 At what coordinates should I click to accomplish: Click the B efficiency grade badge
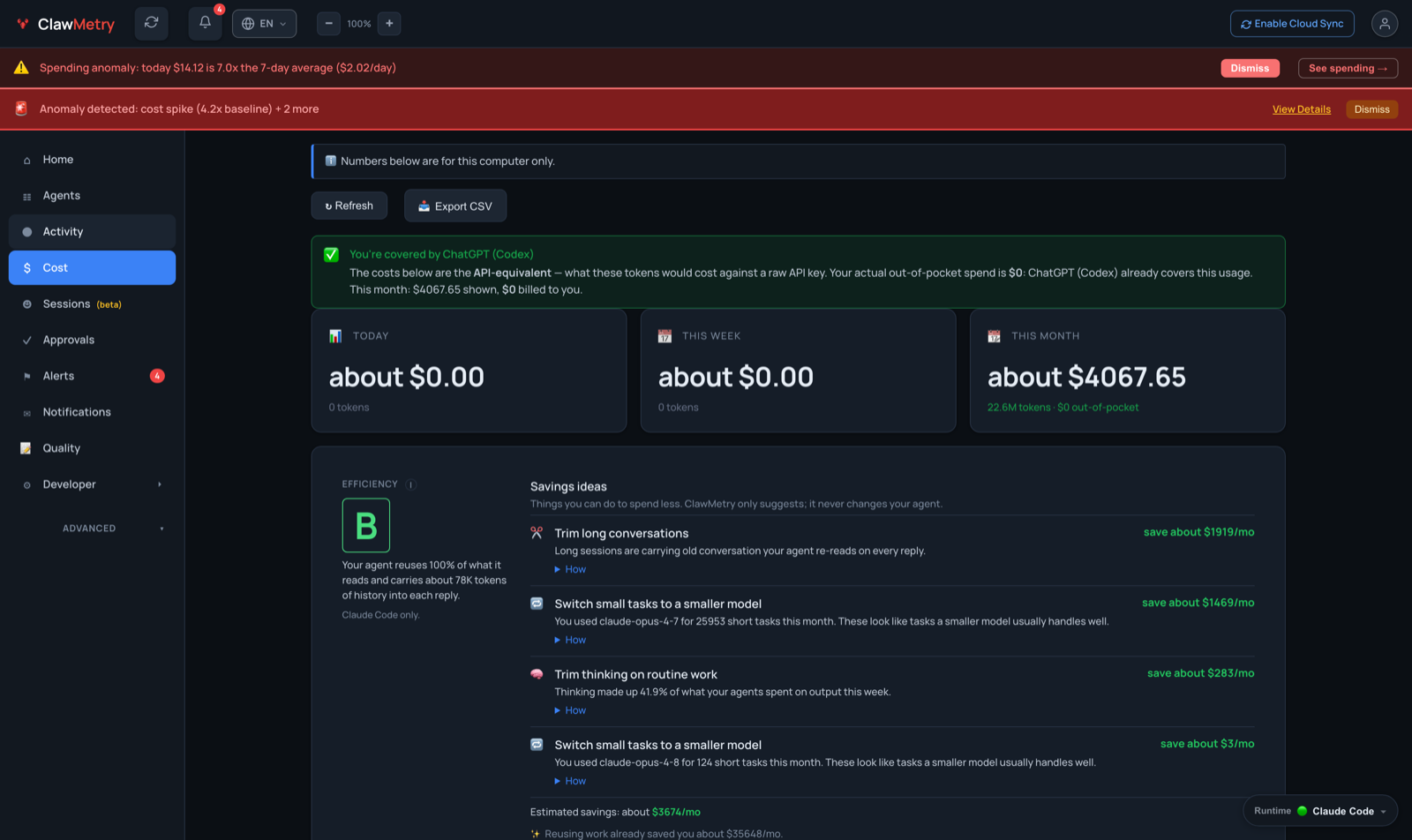366,525
